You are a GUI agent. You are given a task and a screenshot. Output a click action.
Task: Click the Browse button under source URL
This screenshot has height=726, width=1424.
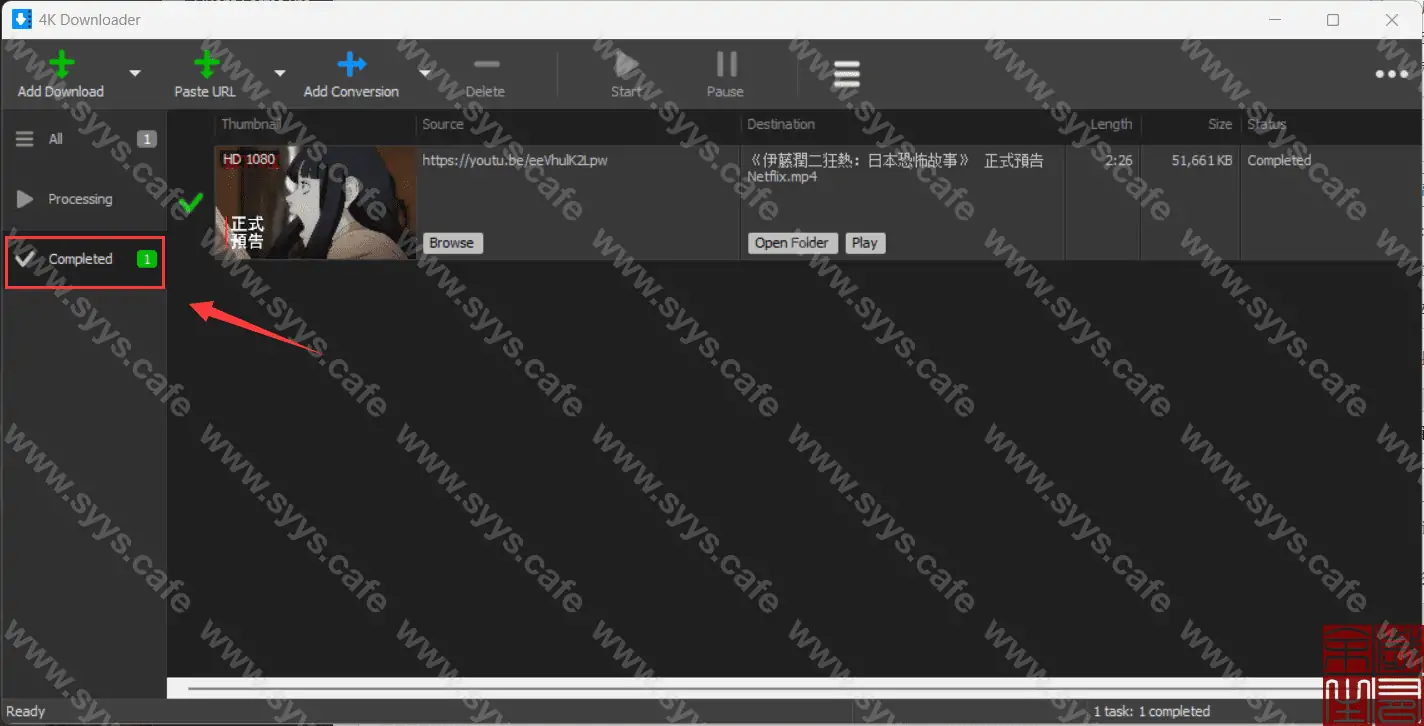(x=451, y=243)
